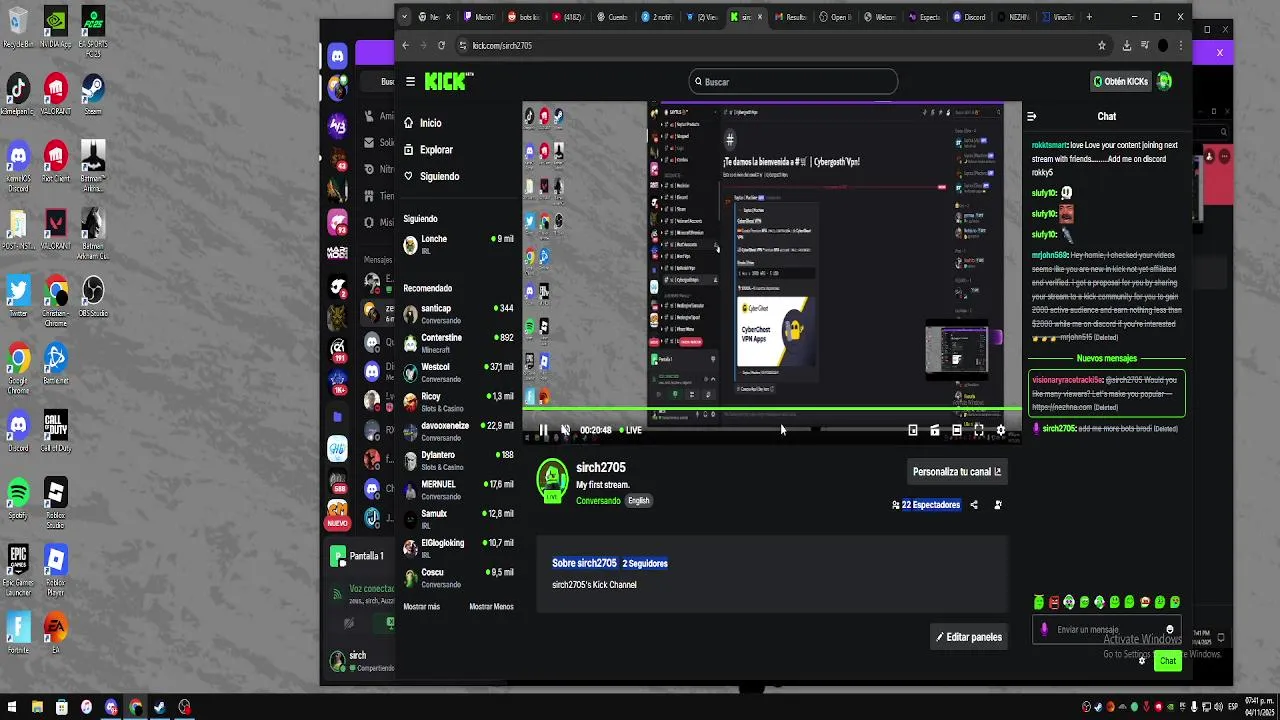Open Dylantero recommended channel
Screen dimensions: 1280x720
459,460
